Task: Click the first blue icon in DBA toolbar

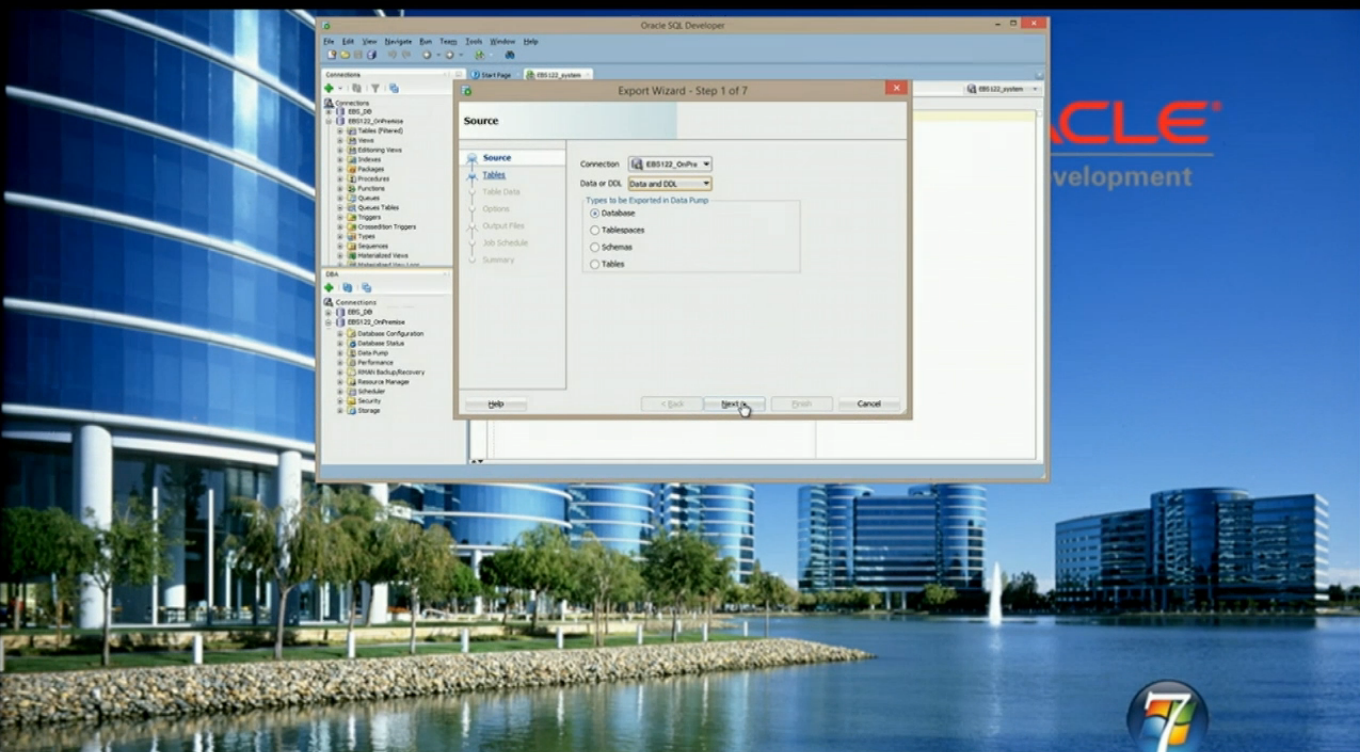Action: click(347, 287)
